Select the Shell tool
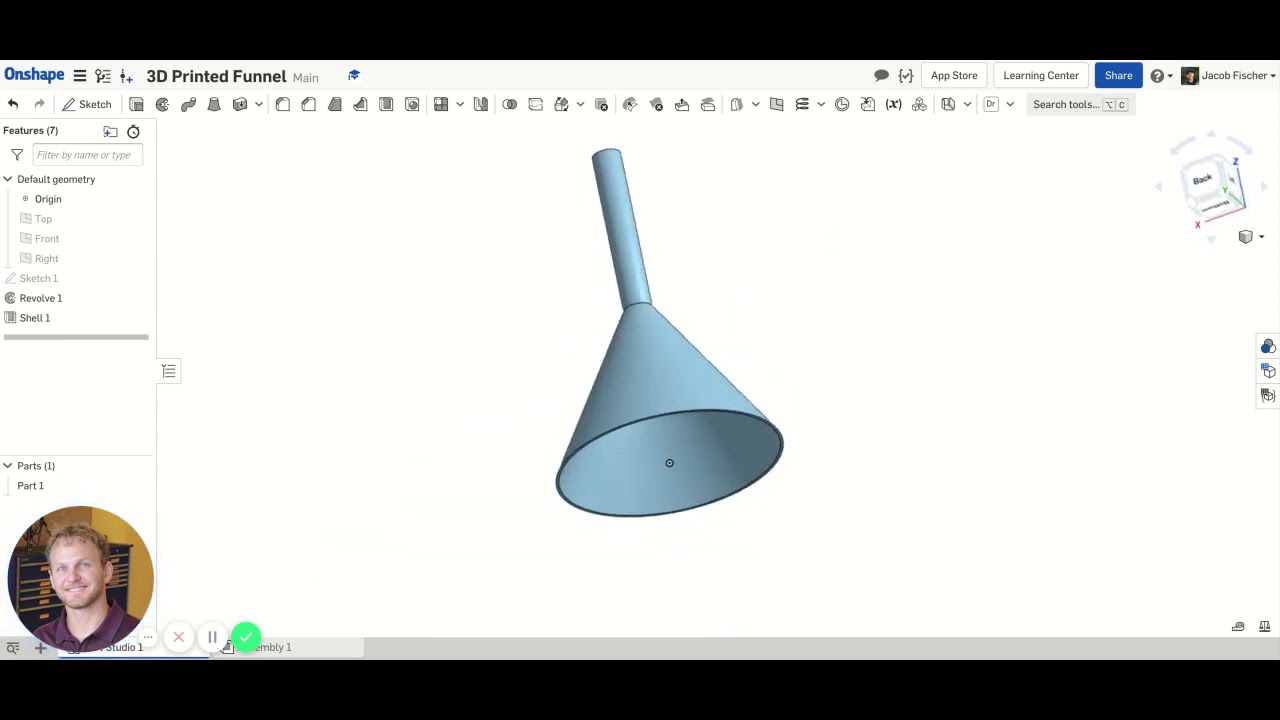Screen dimensions: 1280x720 [386, 104]
